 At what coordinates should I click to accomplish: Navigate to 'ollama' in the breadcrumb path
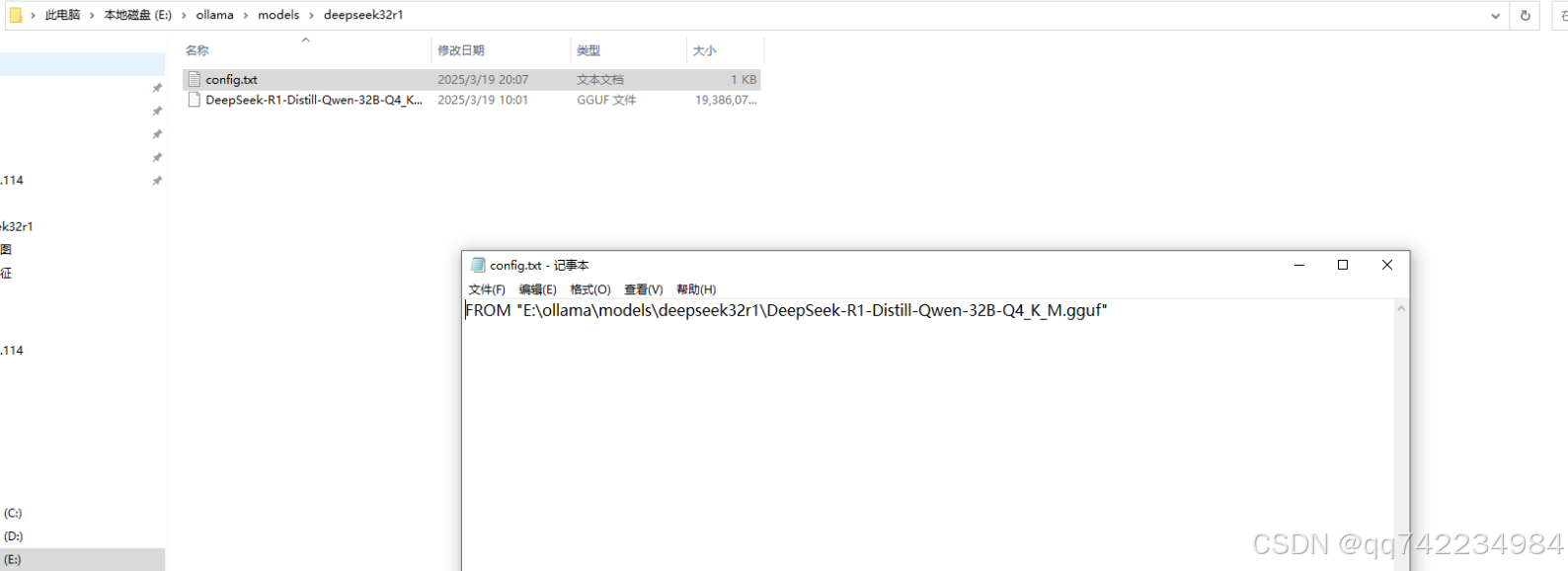(214, 15)
